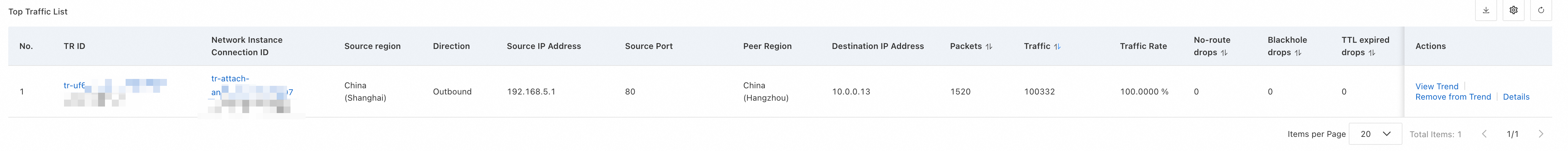1568x151 pixels.
Task: Sort by Traffic column
Action: pyautogui.click(x=1057, y=46)
